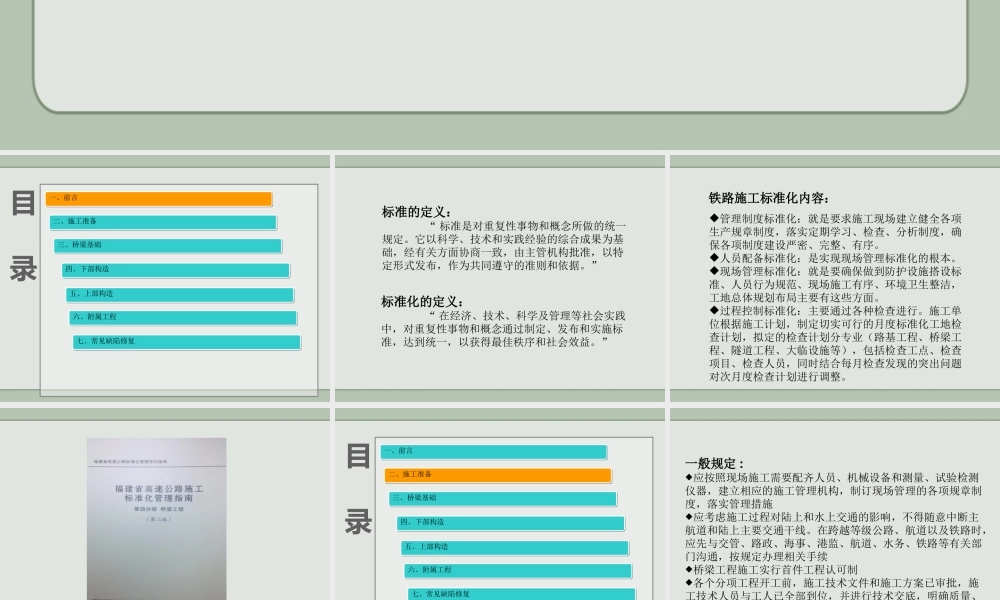Open the book cover slide 福建省高速公路施工标准化管理指南

(x=165, y=504)
